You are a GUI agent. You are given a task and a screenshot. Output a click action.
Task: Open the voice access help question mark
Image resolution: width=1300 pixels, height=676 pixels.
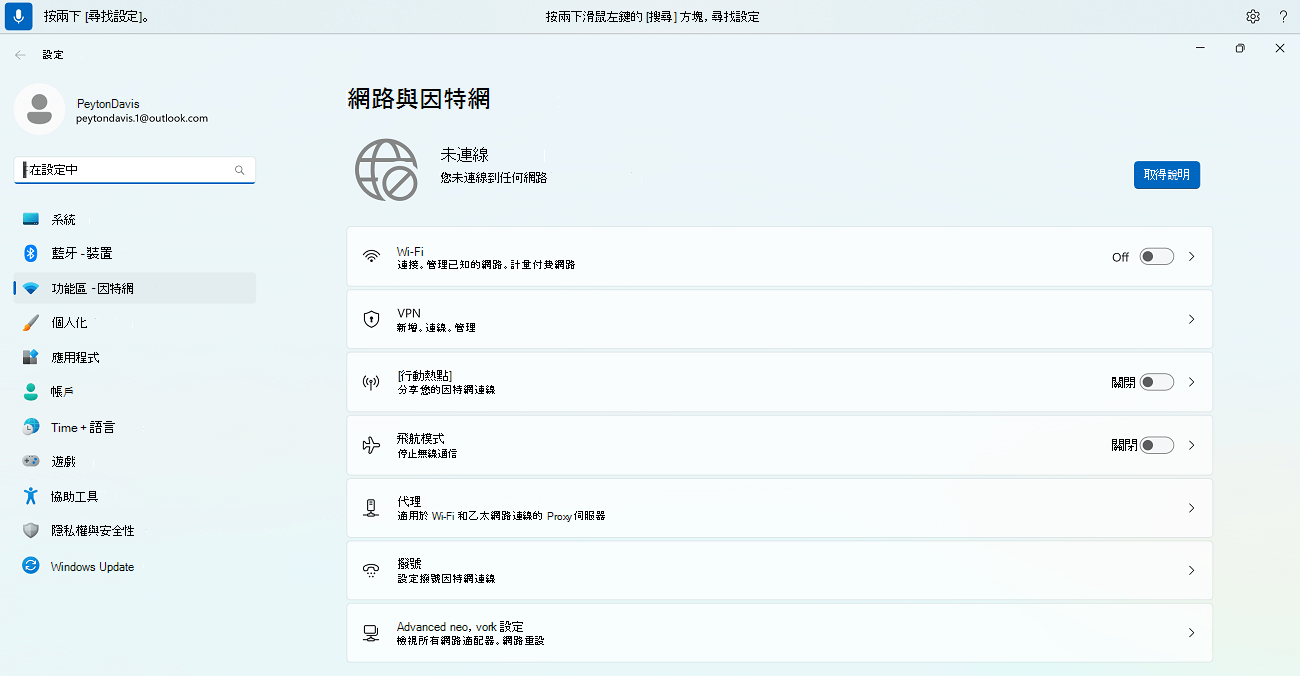[x=1283, y=16]
